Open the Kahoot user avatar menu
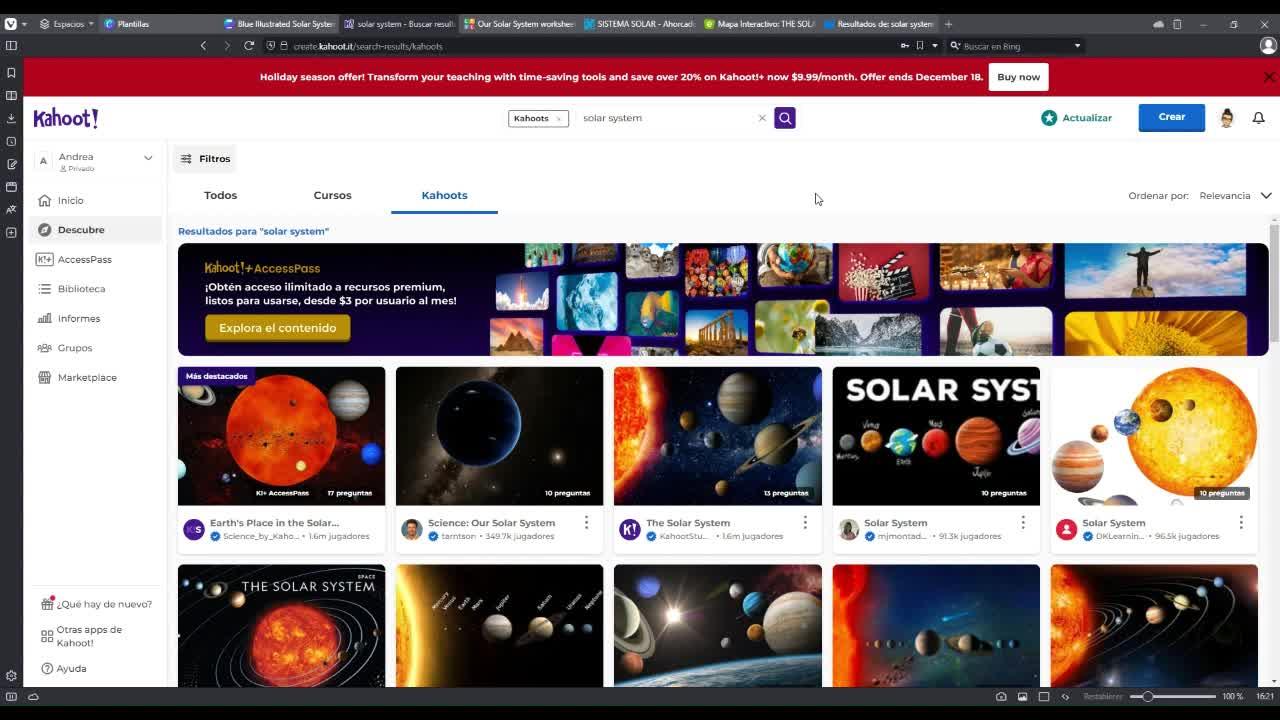 [1227, 118]
